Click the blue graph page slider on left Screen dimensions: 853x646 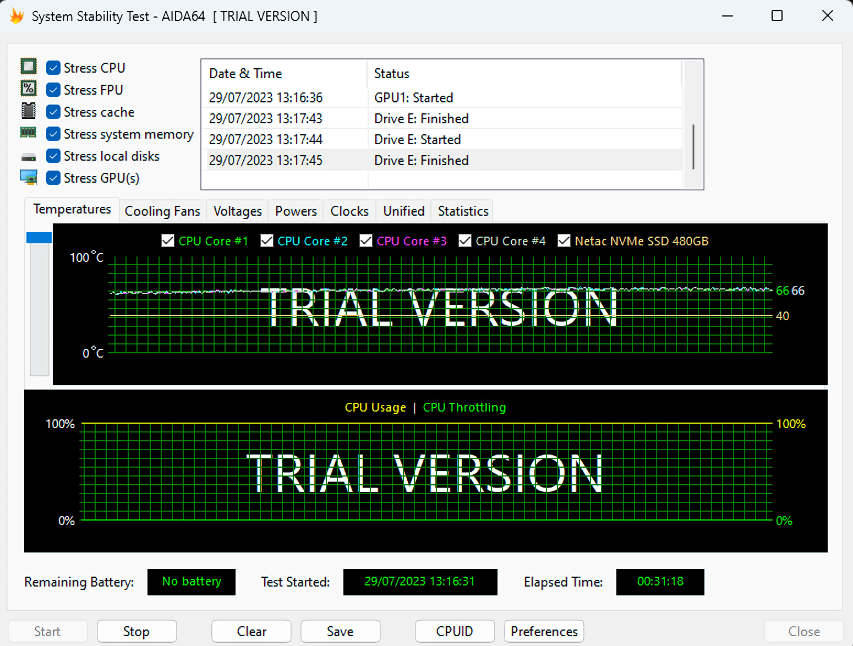tap(39, 237)
